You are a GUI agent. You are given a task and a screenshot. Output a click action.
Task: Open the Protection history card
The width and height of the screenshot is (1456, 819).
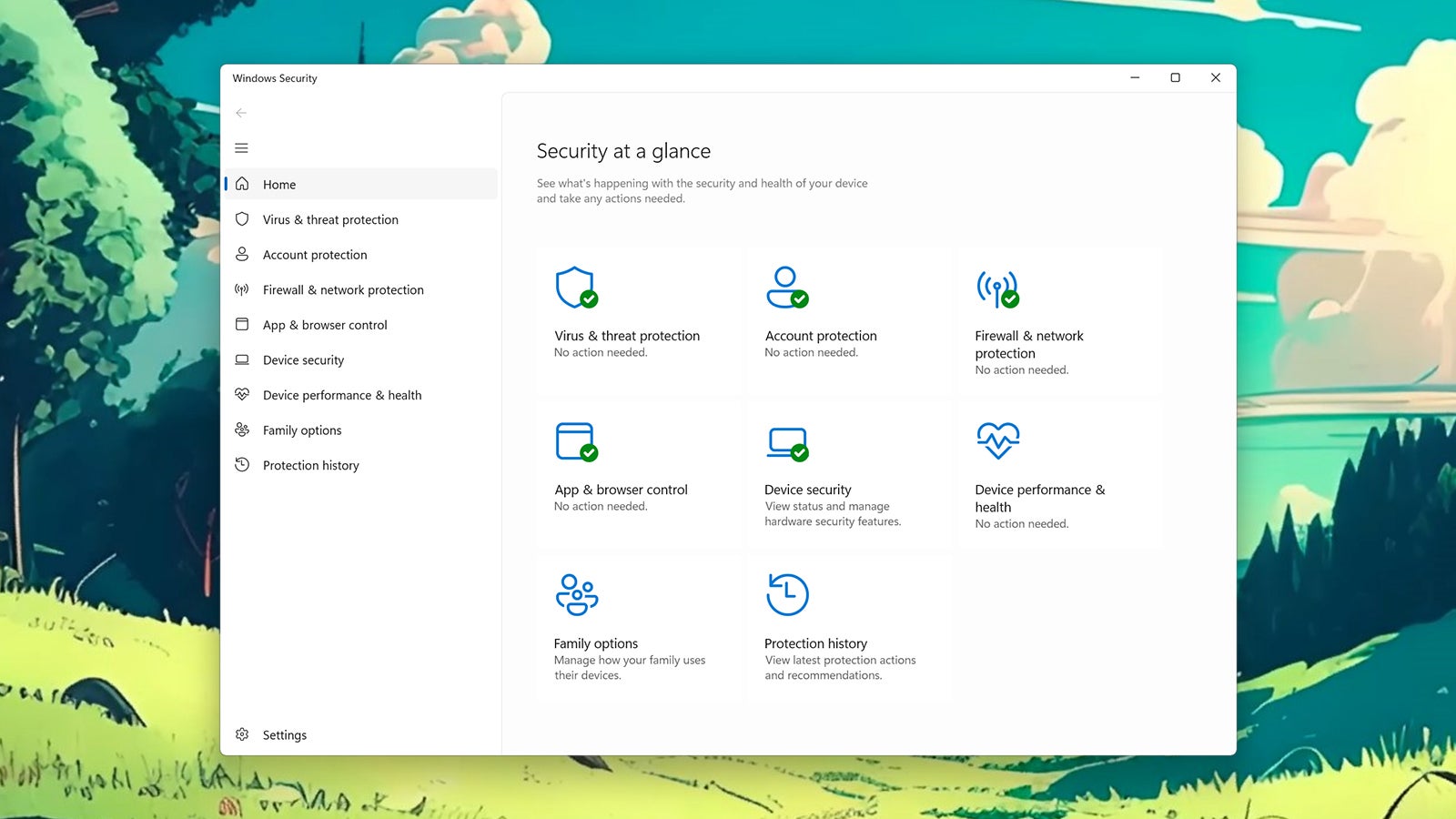[x=848, y=628]
